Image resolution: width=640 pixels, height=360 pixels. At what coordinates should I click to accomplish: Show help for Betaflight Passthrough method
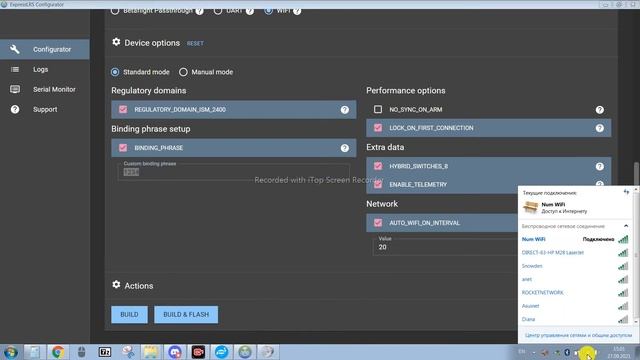[199, 11]
